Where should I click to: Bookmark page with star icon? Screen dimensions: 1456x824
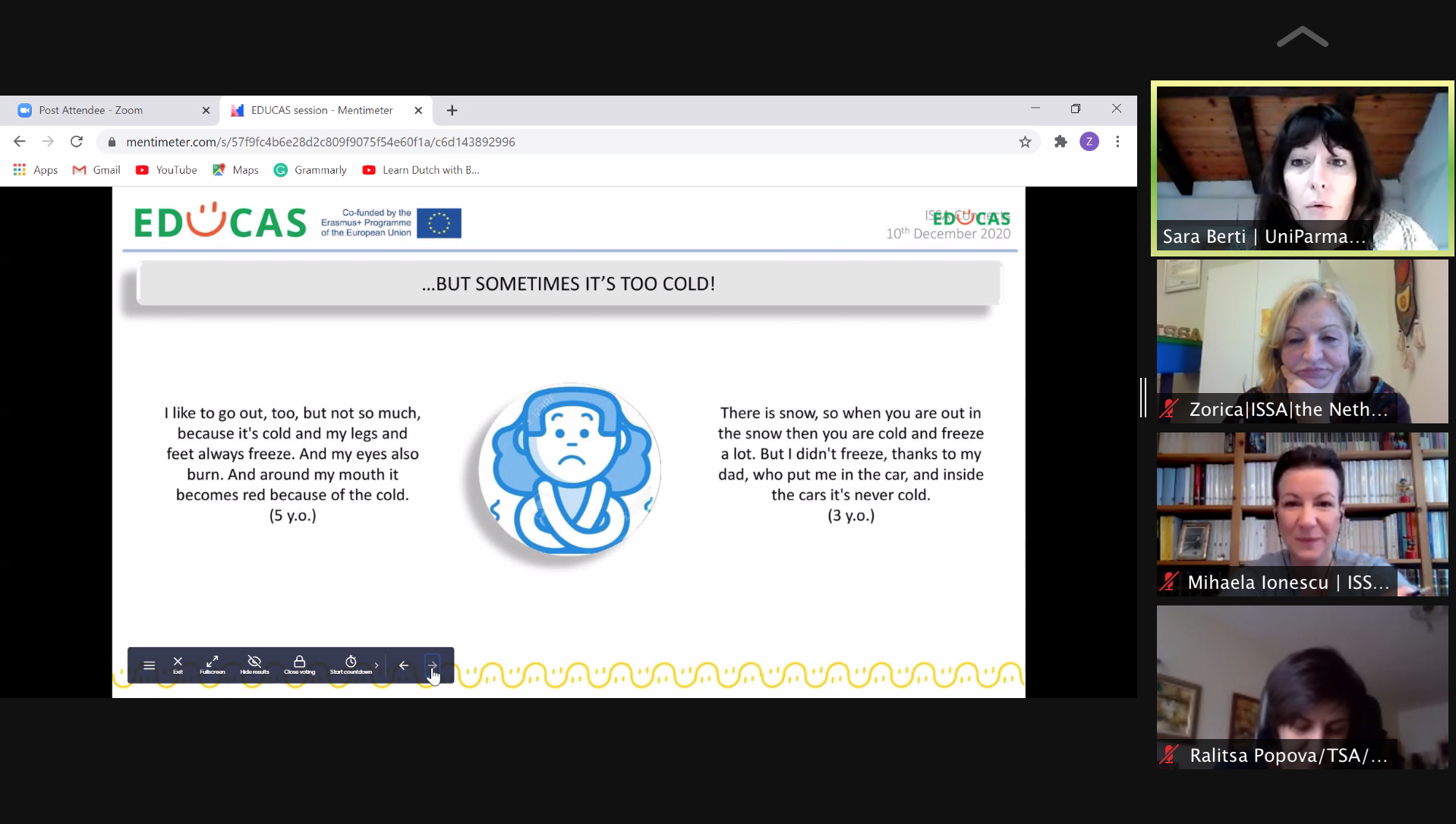click(1025, 142)
